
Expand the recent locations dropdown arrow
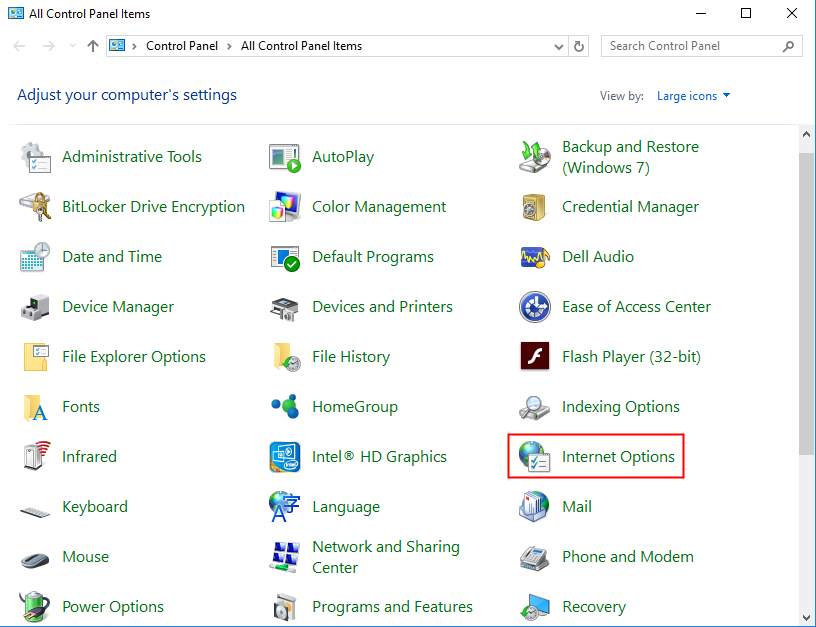(x=72, y=46)
